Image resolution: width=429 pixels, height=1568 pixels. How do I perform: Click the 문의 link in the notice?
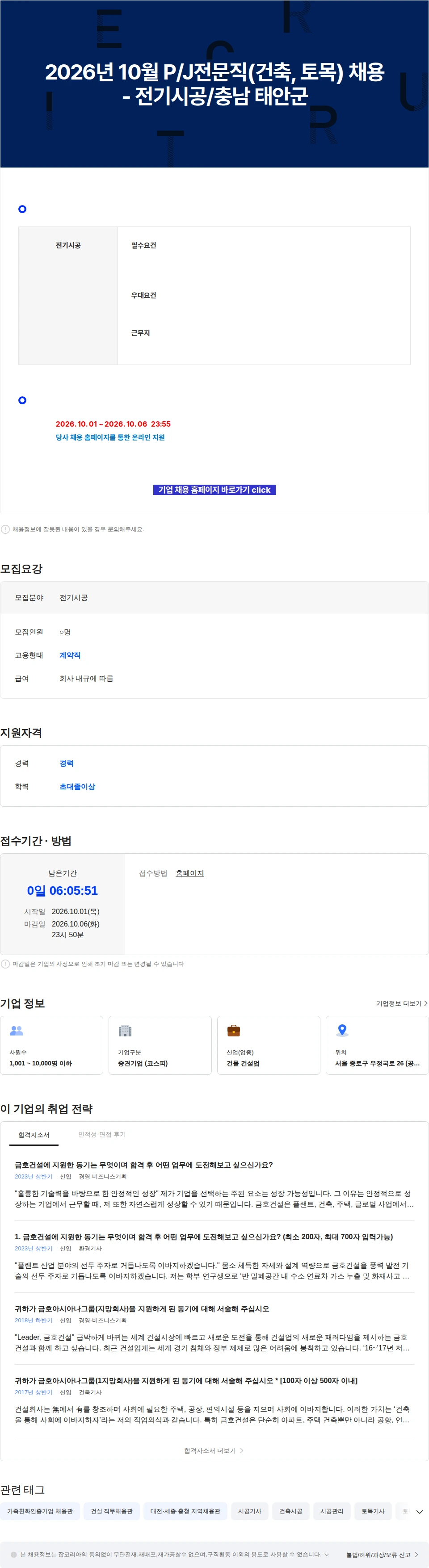click(113, 529)
